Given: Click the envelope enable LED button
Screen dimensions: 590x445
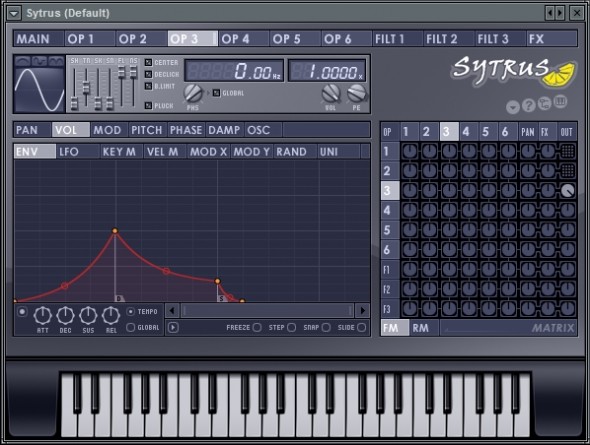Looking at the screenshot, I should tap(22, 312).
